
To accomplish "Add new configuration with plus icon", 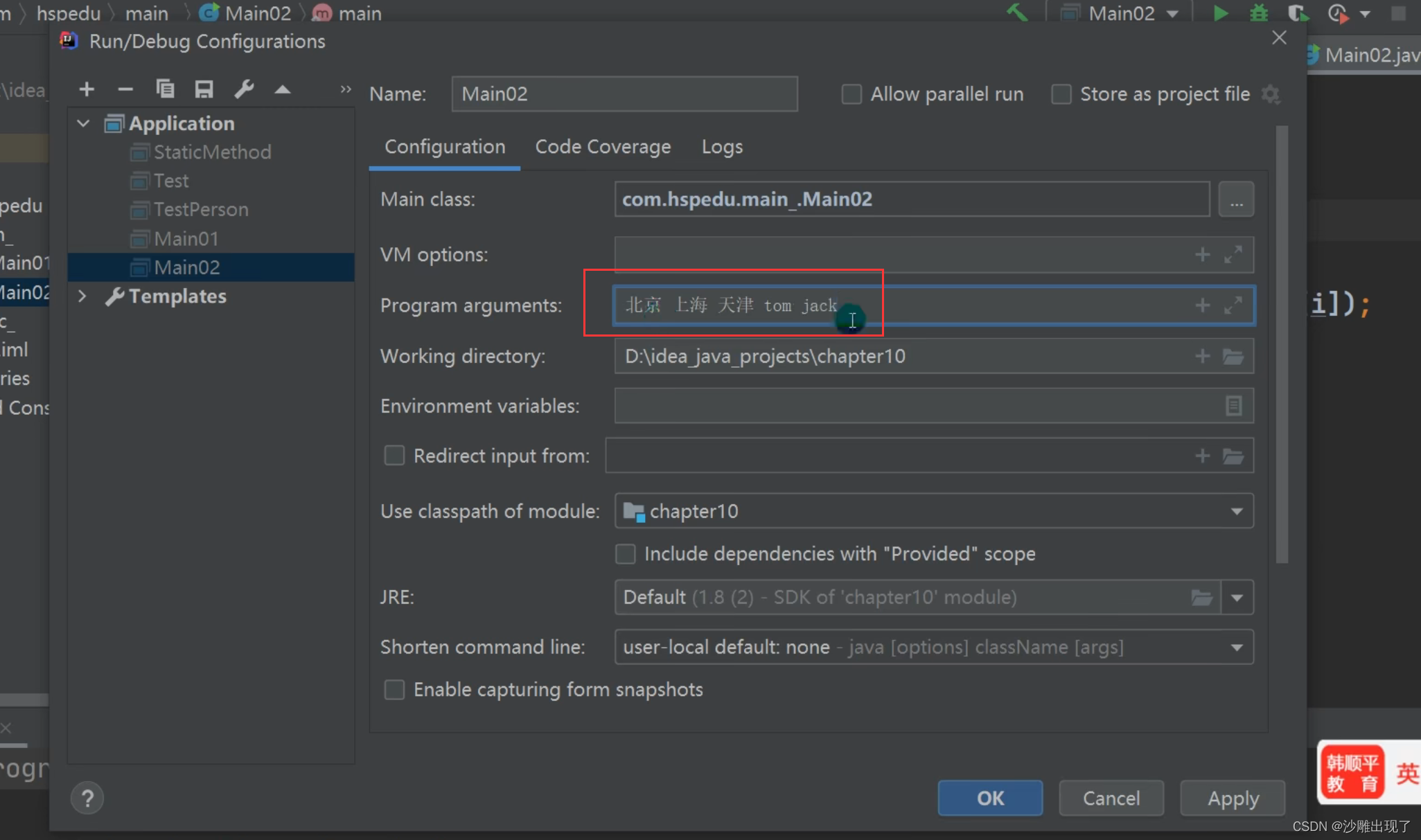I will (x=87, y=89).
